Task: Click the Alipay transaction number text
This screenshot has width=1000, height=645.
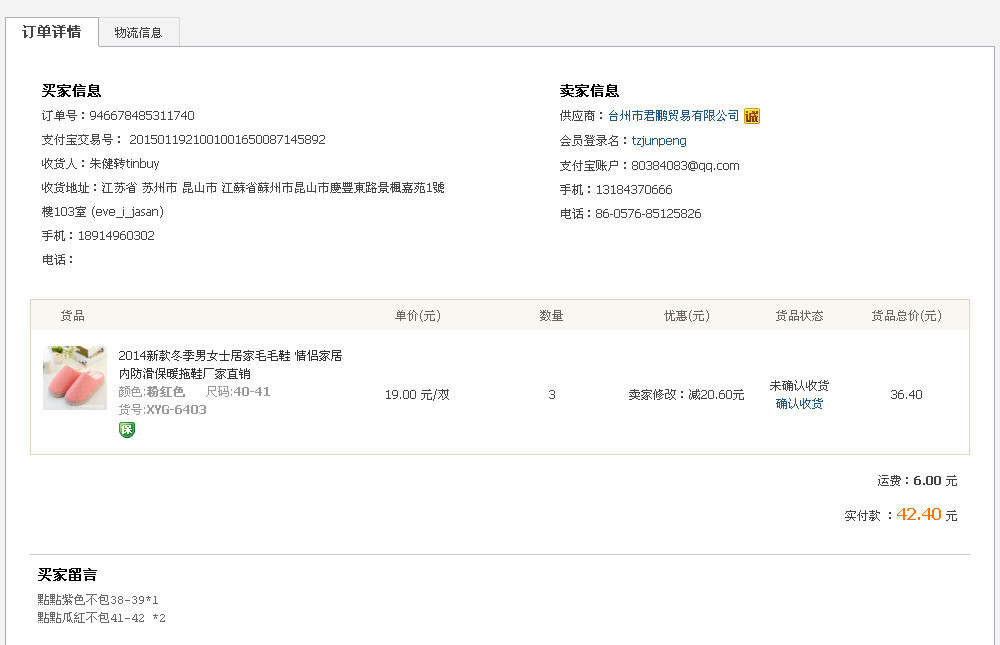Action: pyautogui.click(x=227, y=140)
